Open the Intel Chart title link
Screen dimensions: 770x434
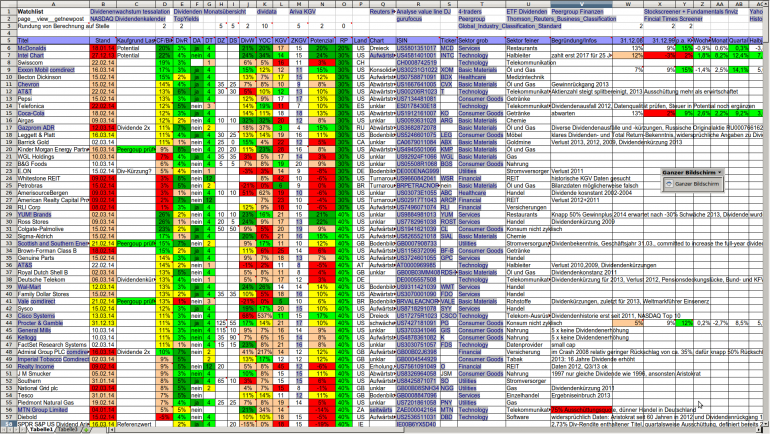(x=30, y=55)
